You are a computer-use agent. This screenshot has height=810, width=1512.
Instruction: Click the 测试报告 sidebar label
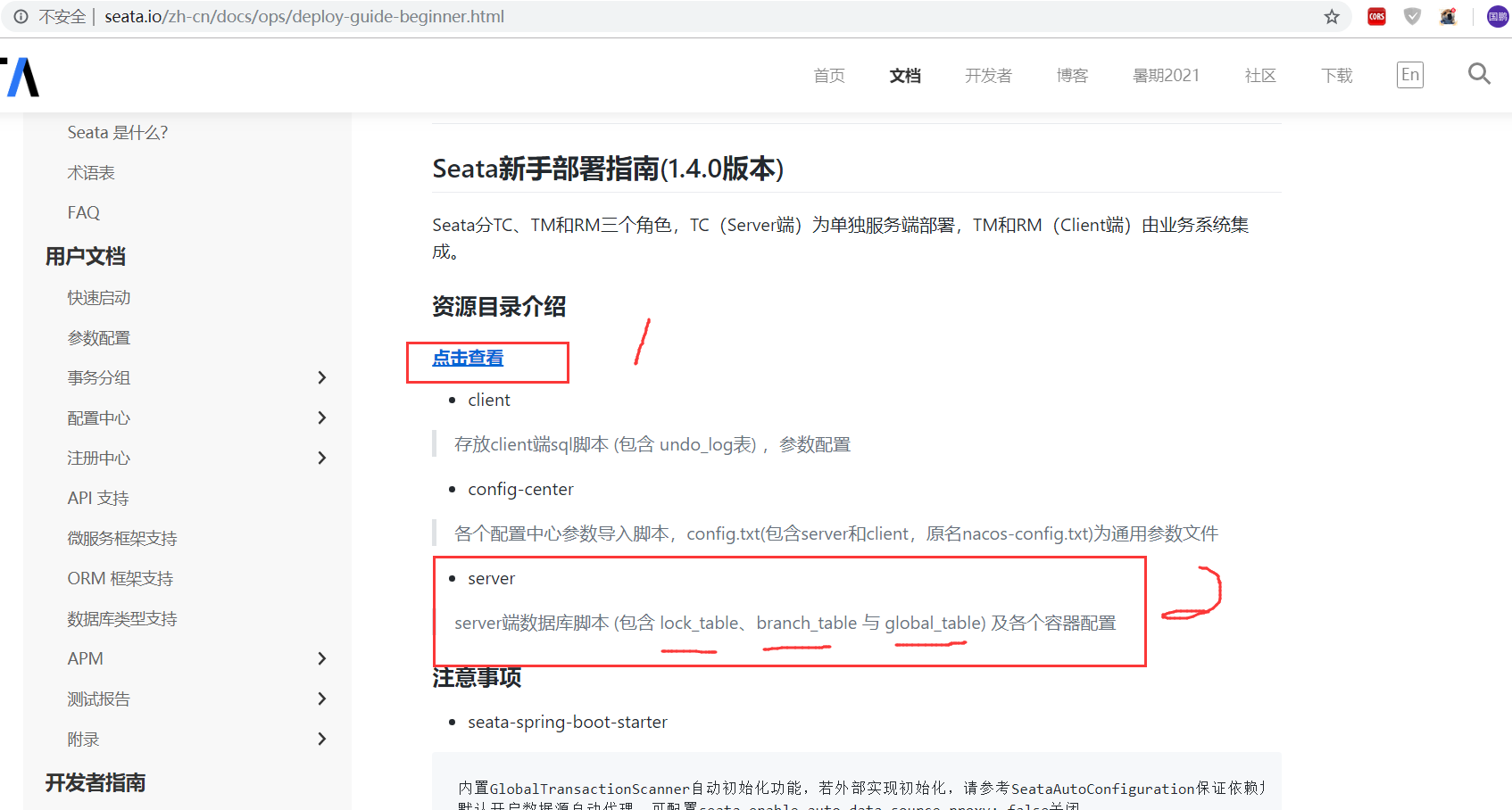coord(99,699)
